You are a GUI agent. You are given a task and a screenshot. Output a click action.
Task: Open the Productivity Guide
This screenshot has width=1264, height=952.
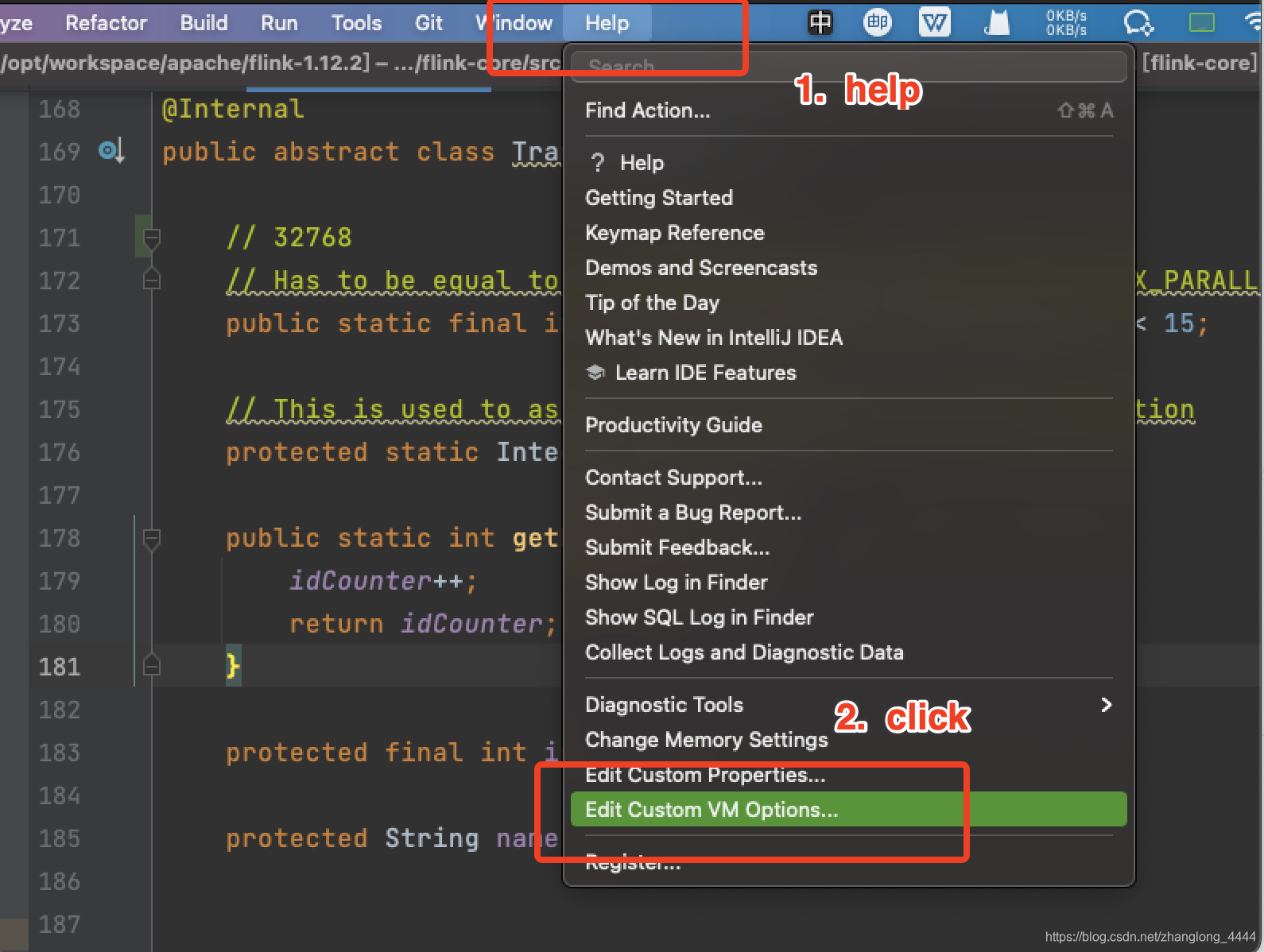[848, 425]
